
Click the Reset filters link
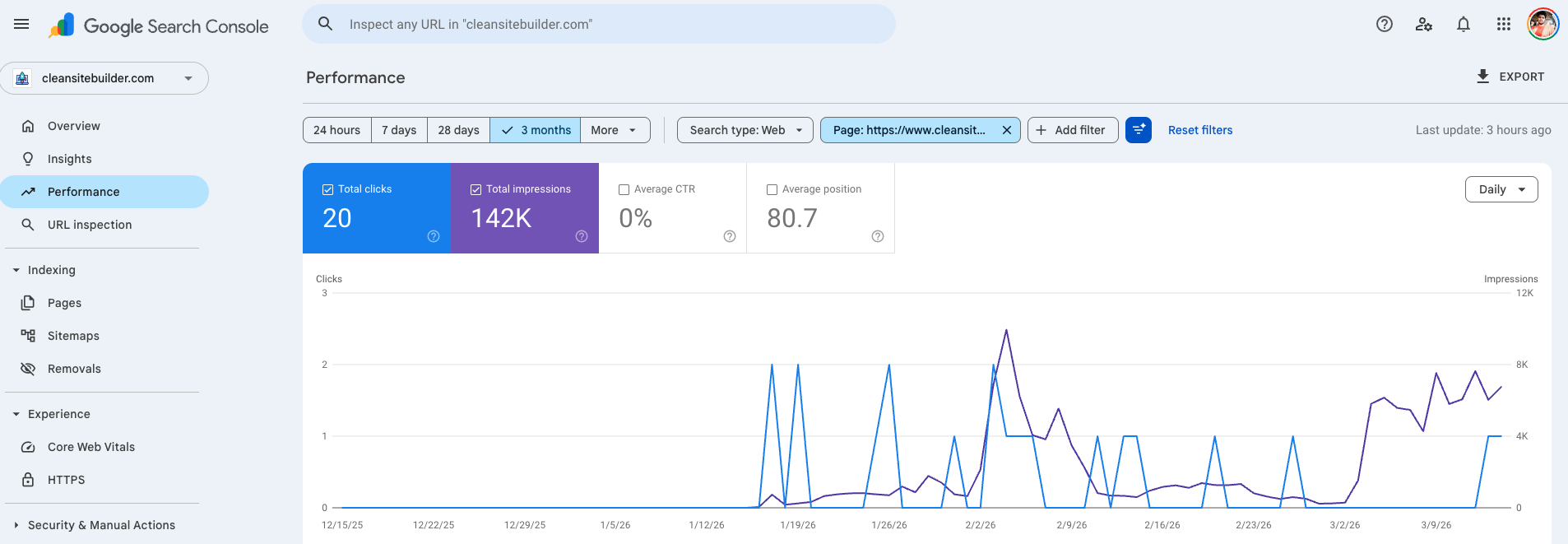pyautogui.click(x=1200, y=130)
